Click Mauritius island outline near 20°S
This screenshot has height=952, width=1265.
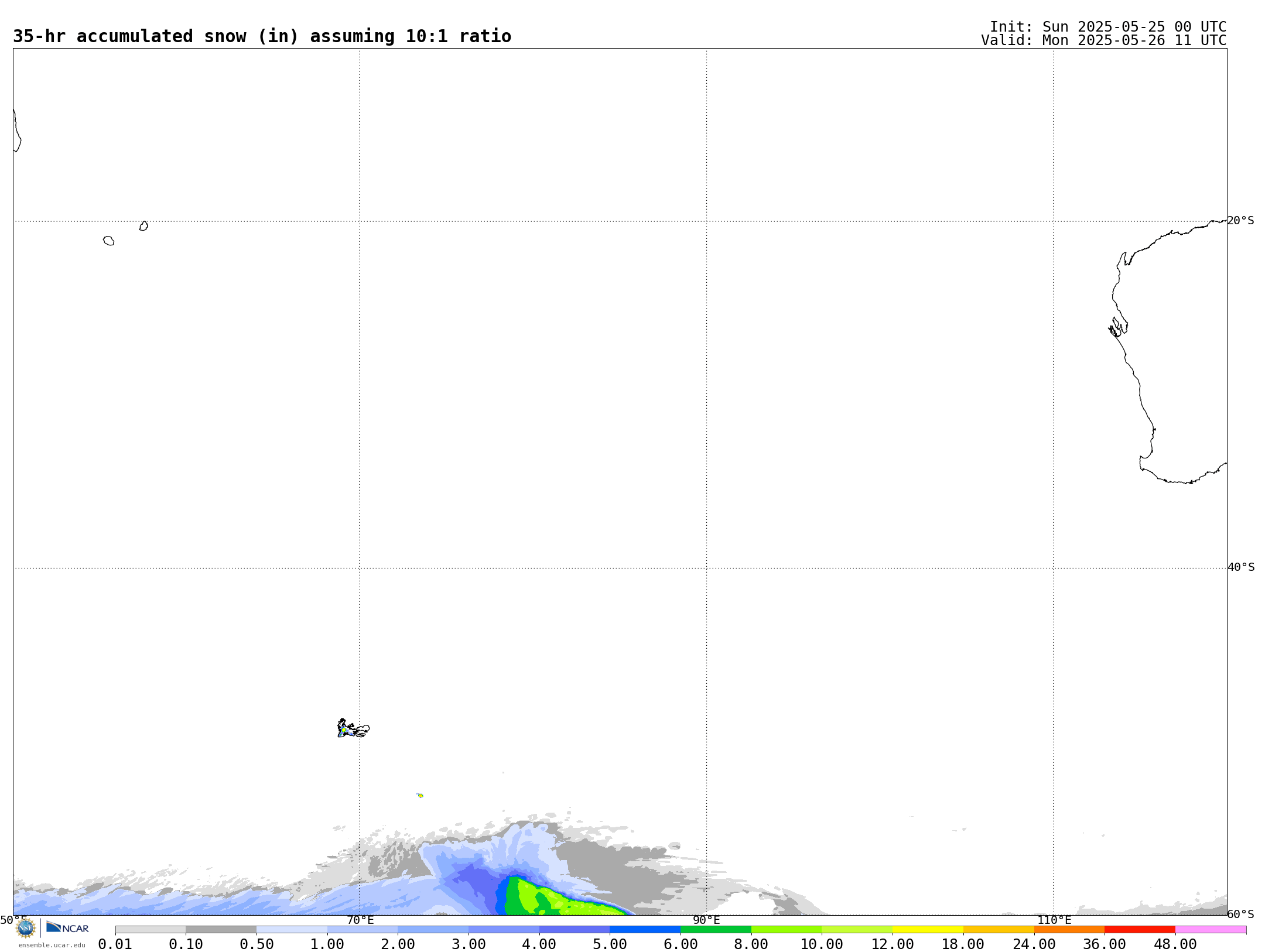point(143,226)
